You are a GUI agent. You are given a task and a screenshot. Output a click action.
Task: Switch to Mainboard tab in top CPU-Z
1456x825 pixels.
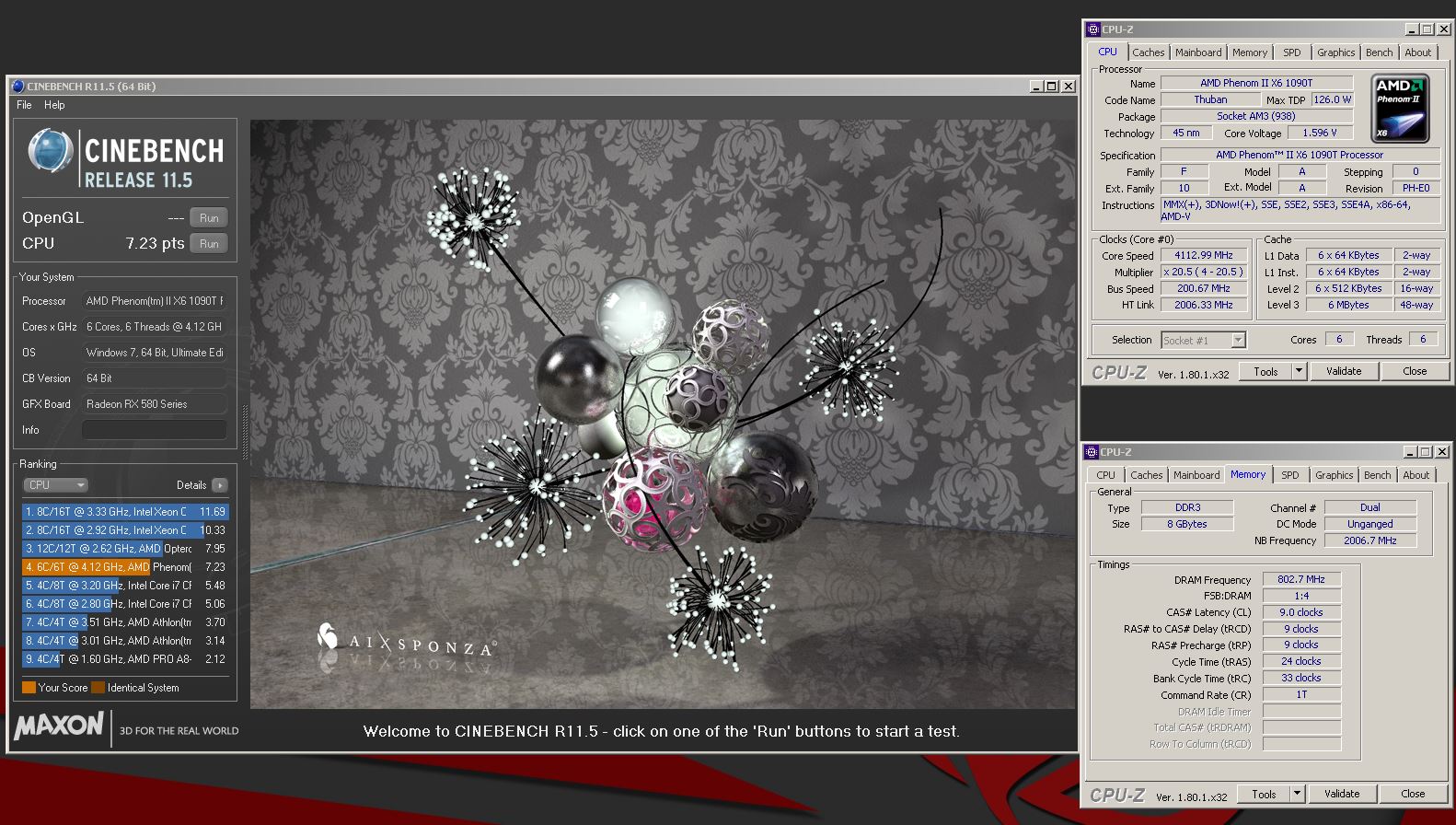coord(1198,52)
